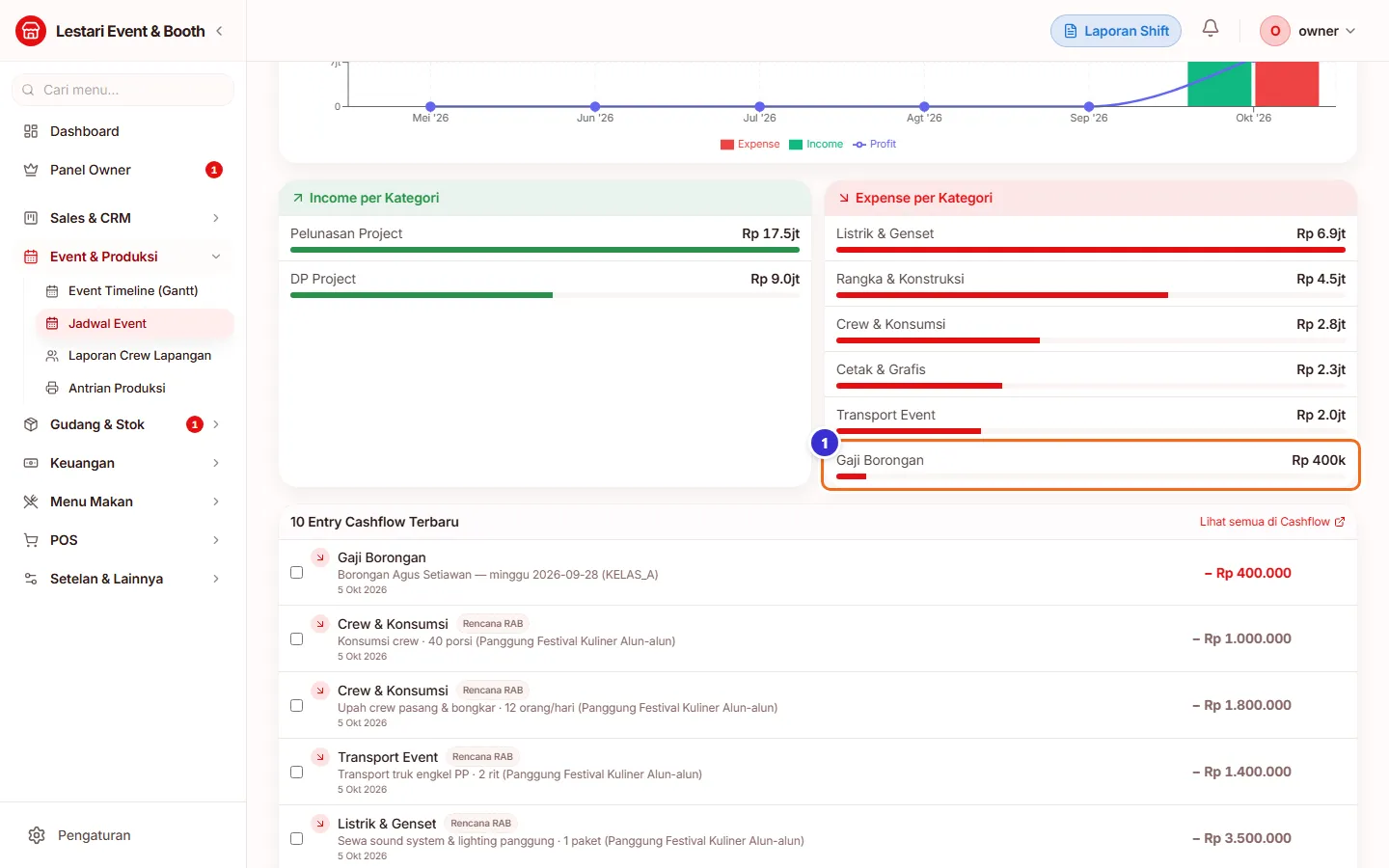Tick the Gaji Borongan entry checkbox
This screenshot has height=868, width=1389.
click(297, 573)
